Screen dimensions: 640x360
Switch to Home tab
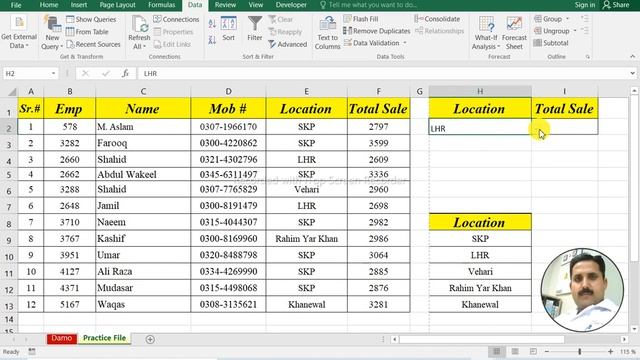pos(49,5)
